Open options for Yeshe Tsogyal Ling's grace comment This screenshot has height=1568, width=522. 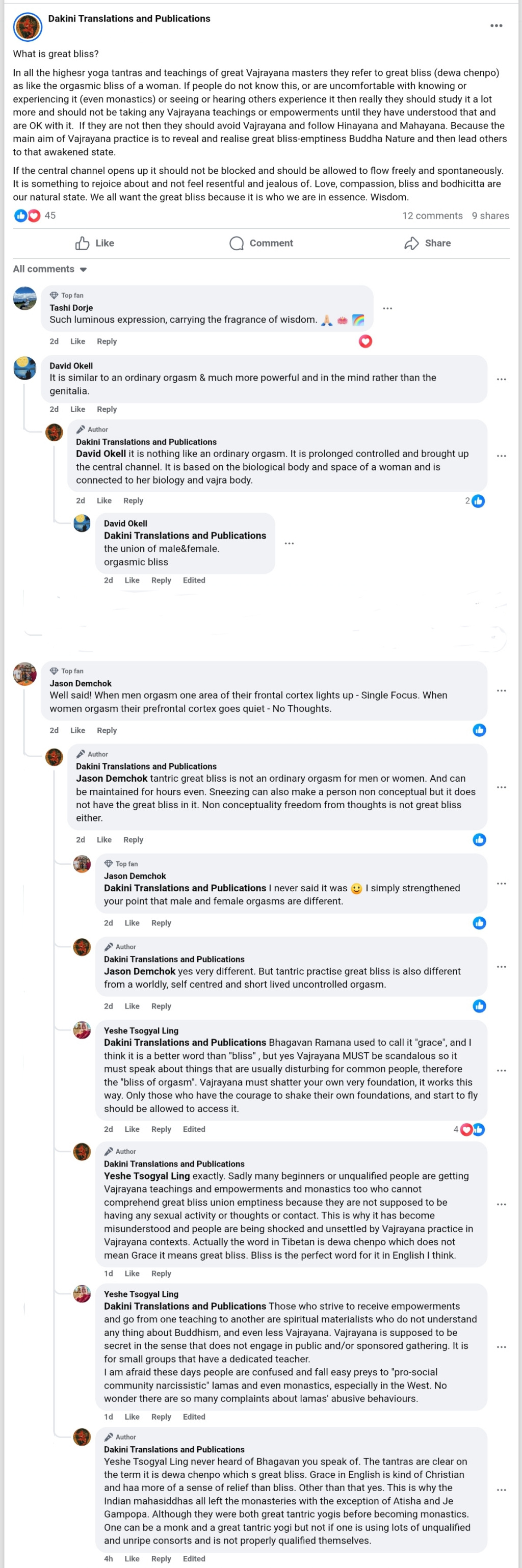[501, 1071]
